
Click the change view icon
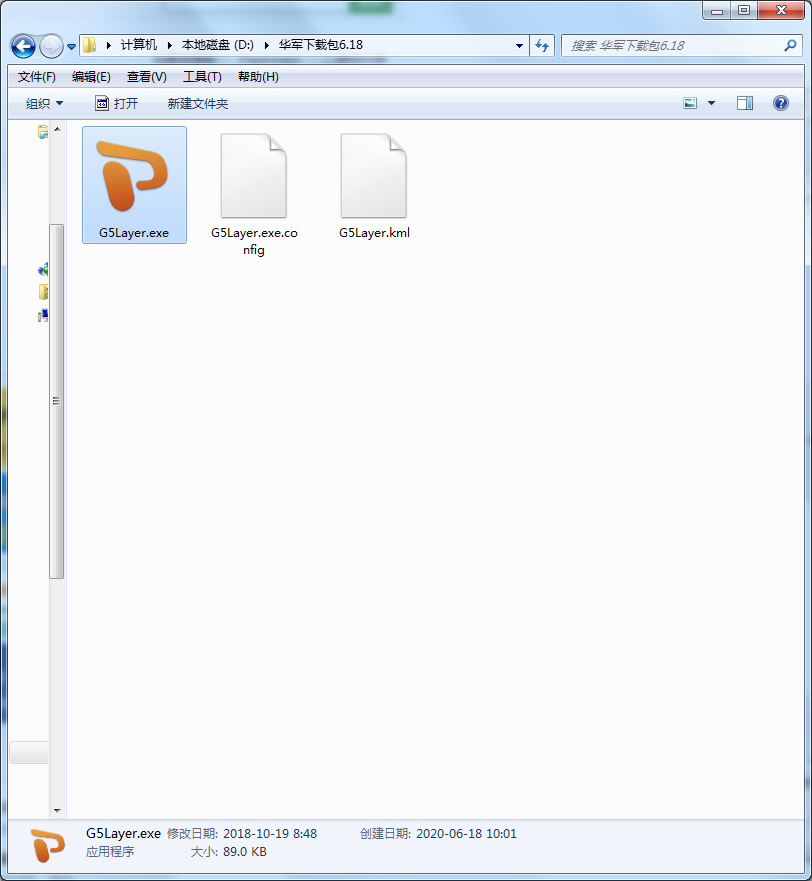pyautogui.click(x=690, y=103)
